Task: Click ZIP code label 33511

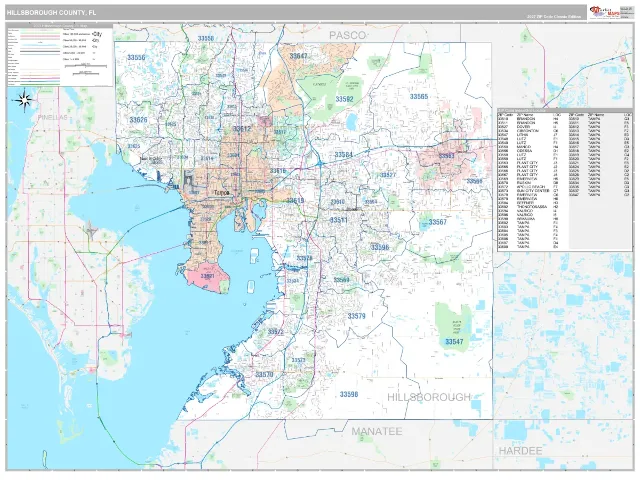Action: [339, 220]
